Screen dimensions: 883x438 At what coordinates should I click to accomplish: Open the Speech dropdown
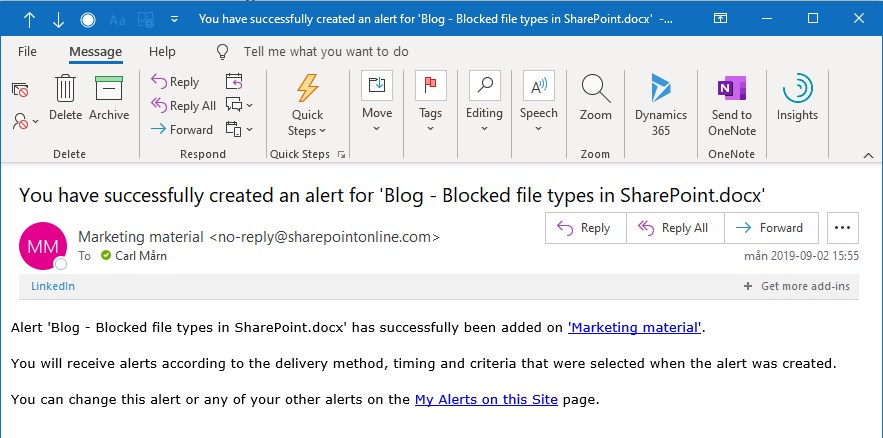point(538,102)
